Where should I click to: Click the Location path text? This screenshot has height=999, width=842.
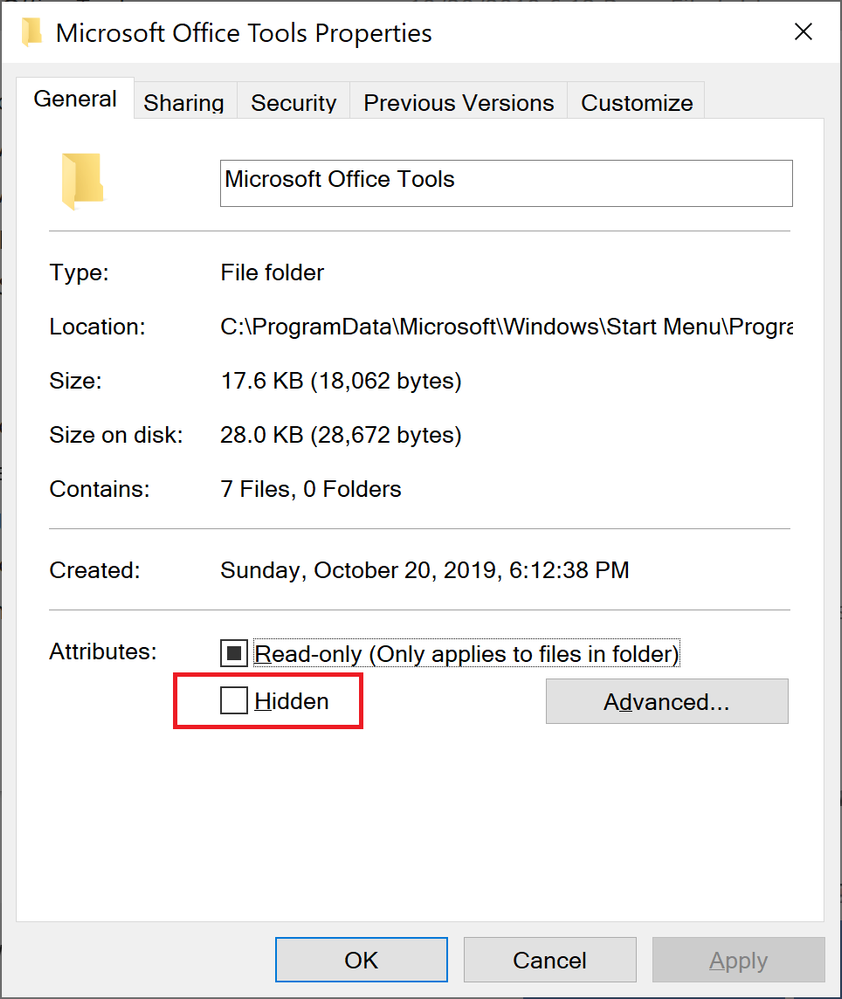pos(505,326)
